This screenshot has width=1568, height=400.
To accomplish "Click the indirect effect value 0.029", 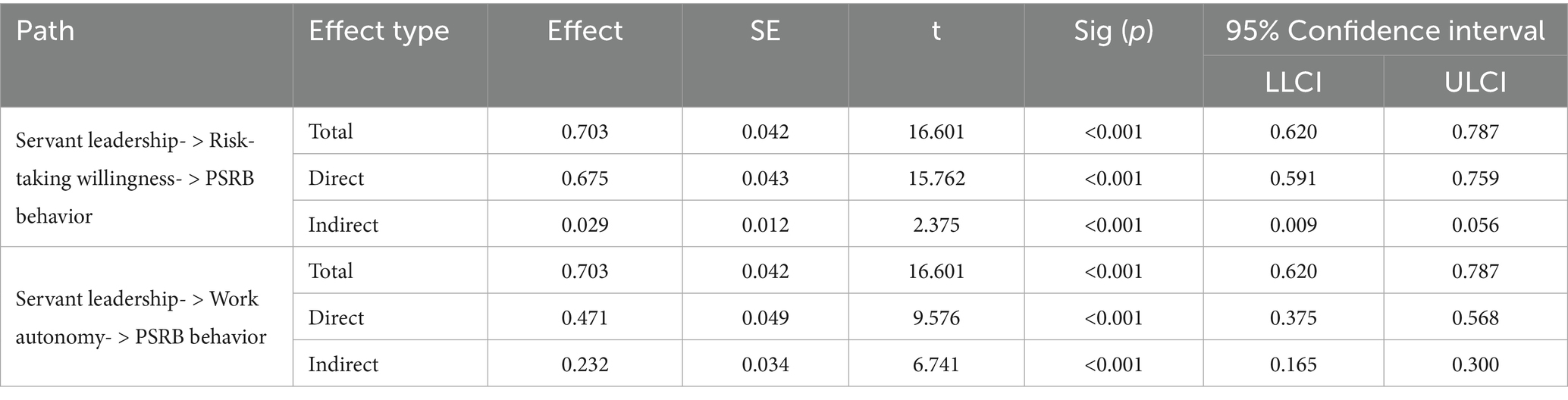I will (x=585, y=225).
